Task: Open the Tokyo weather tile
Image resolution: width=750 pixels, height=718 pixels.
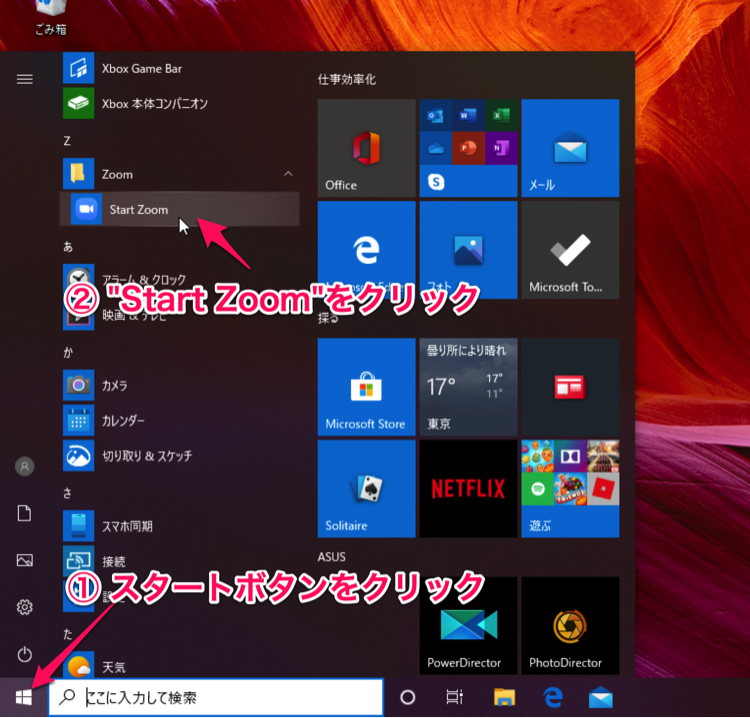Action: [x=468, y=387]
